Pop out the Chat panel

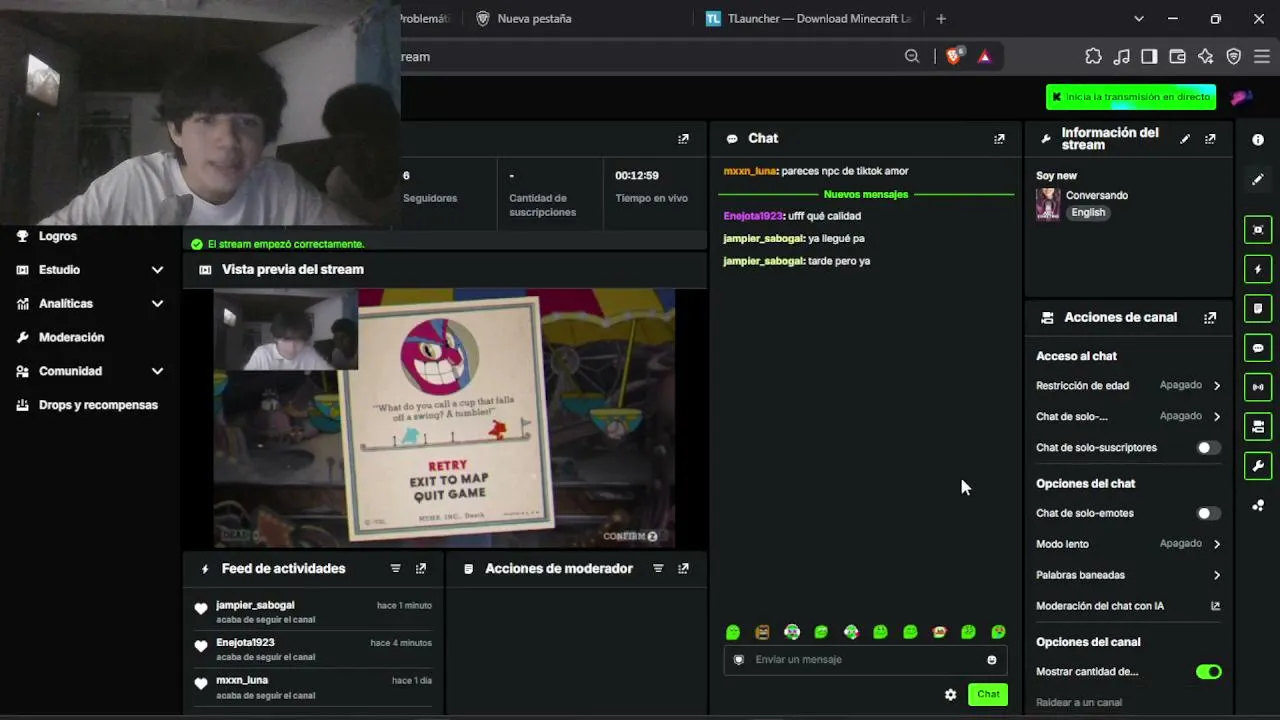click(x=999, y=139)
